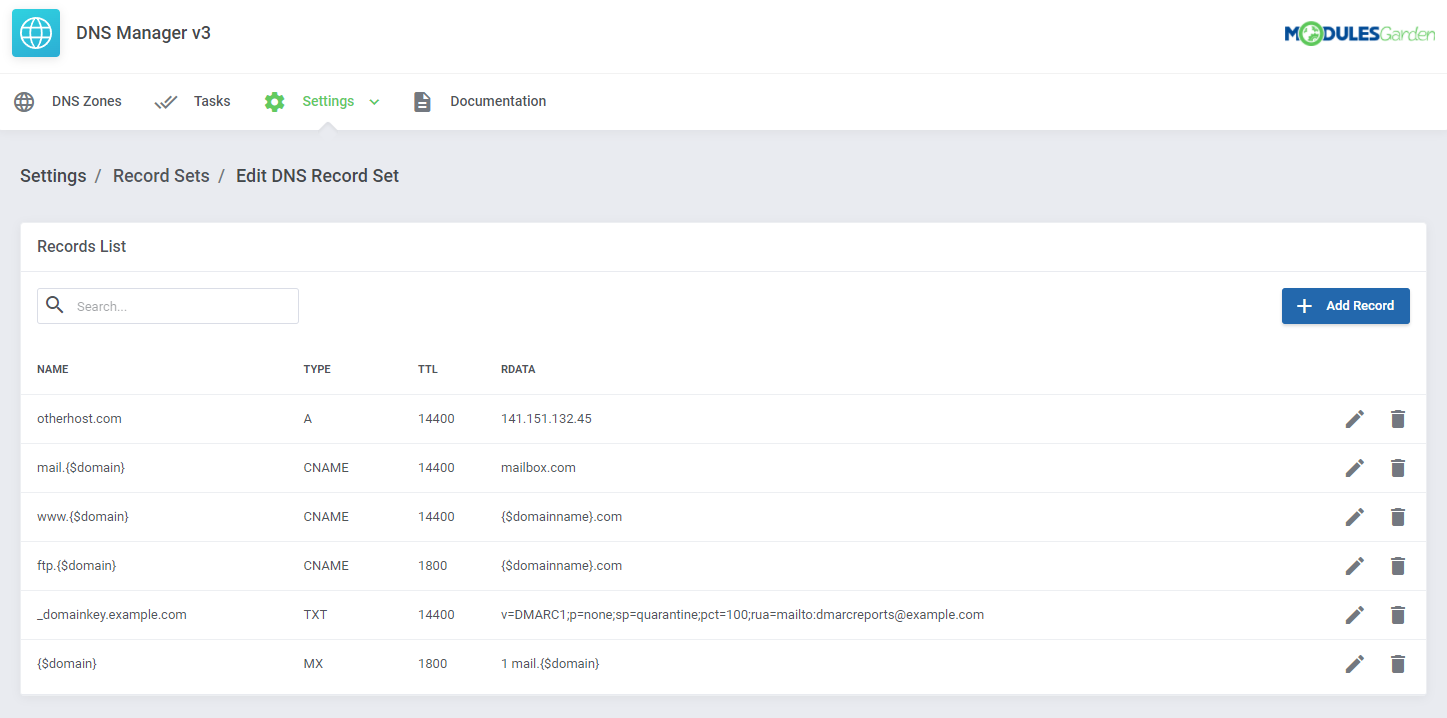Open the Documentation menu item
This screenshot has width=1447, height=718.
(x=498, y=101)
